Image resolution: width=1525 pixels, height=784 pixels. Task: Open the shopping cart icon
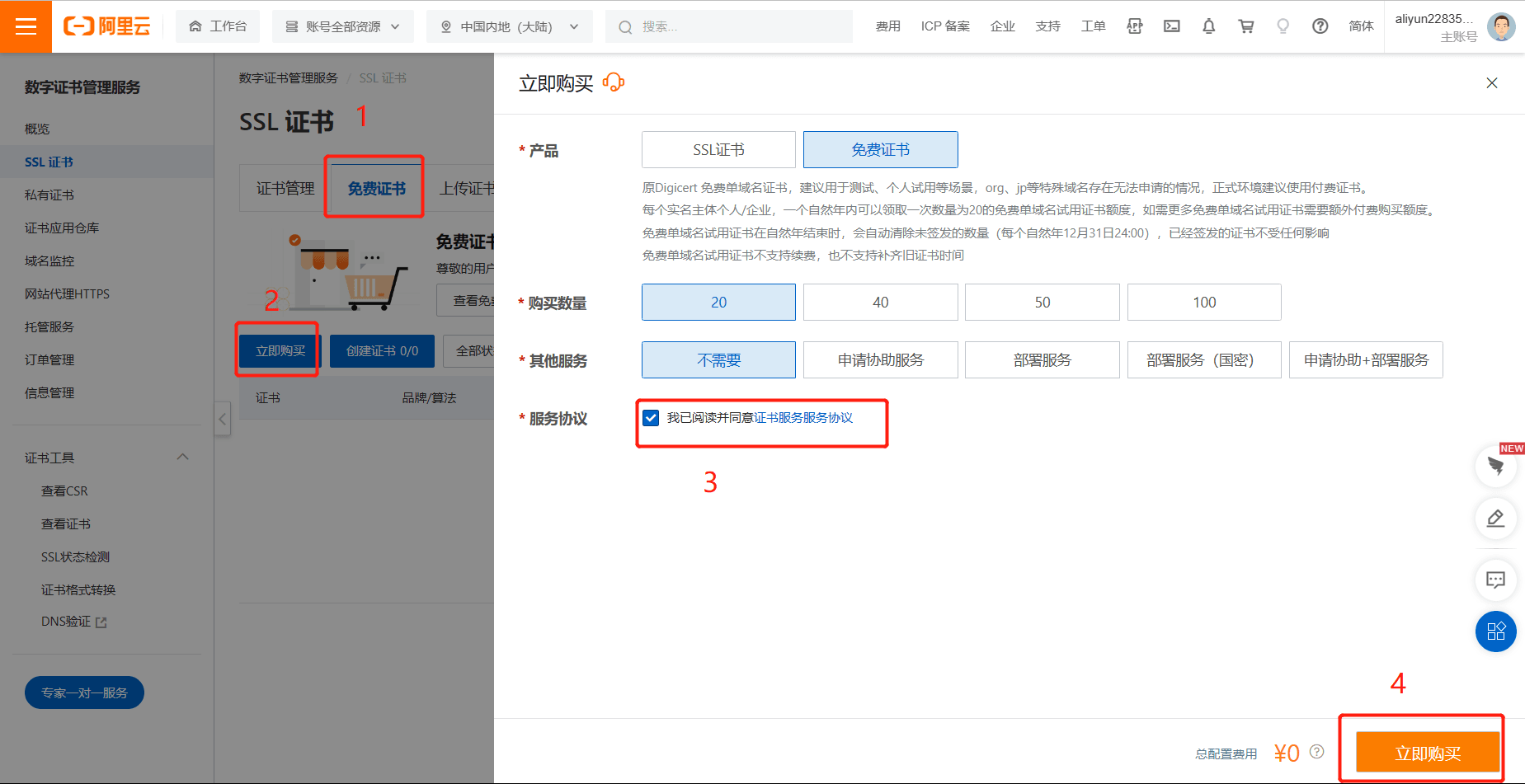tap(1245, 26)
